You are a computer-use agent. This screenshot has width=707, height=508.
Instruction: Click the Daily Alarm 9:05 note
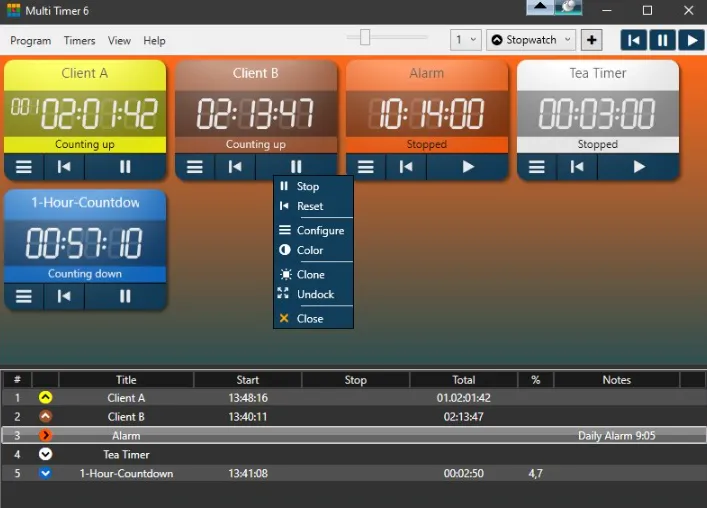click(x=616, y=436)
